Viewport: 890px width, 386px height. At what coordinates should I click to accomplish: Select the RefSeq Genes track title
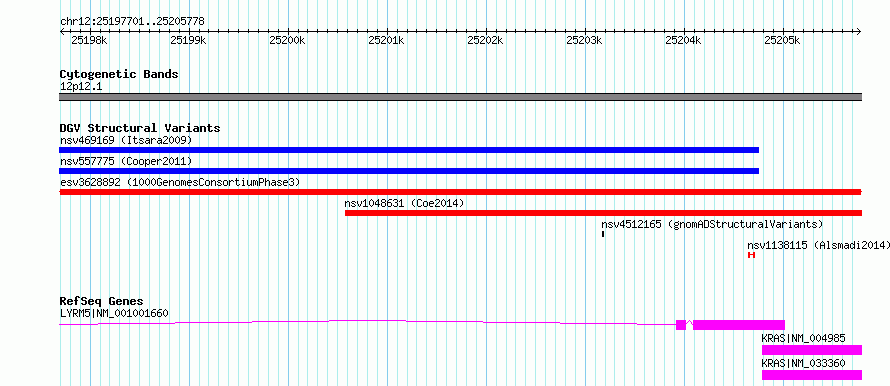pos(102,301)
